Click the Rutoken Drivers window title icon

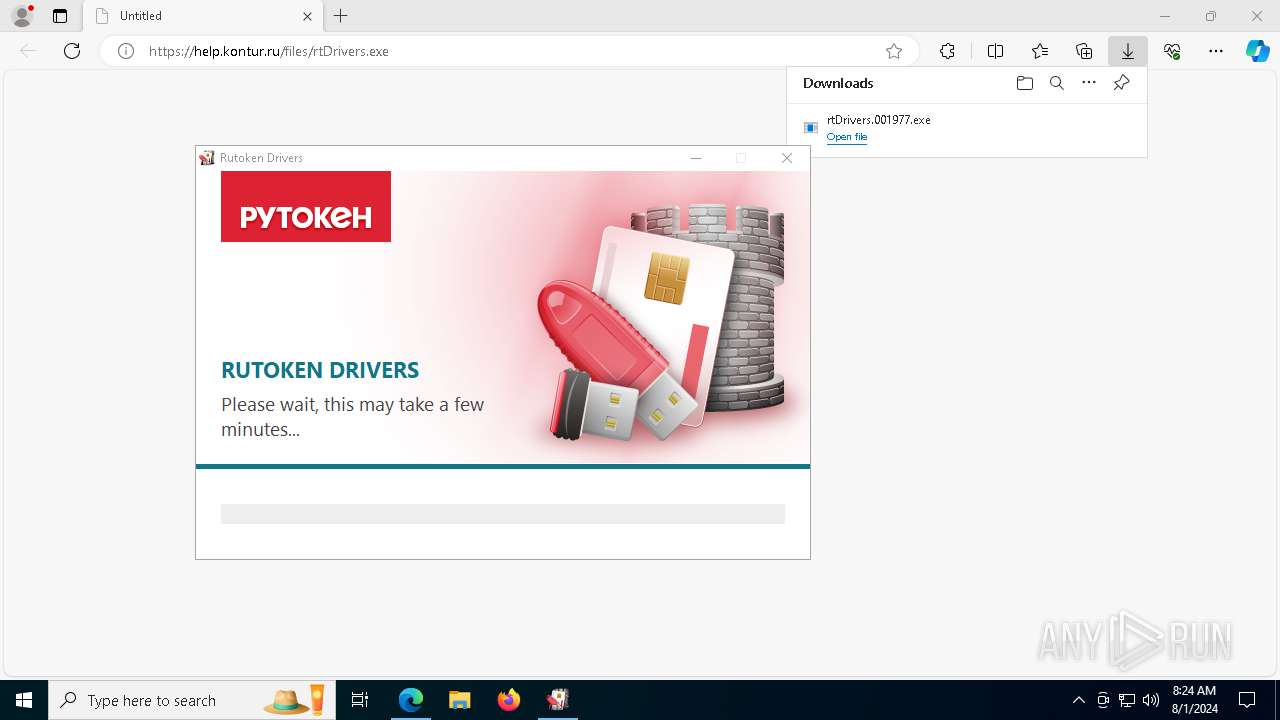pyautogui.click(x=207, y=158)
